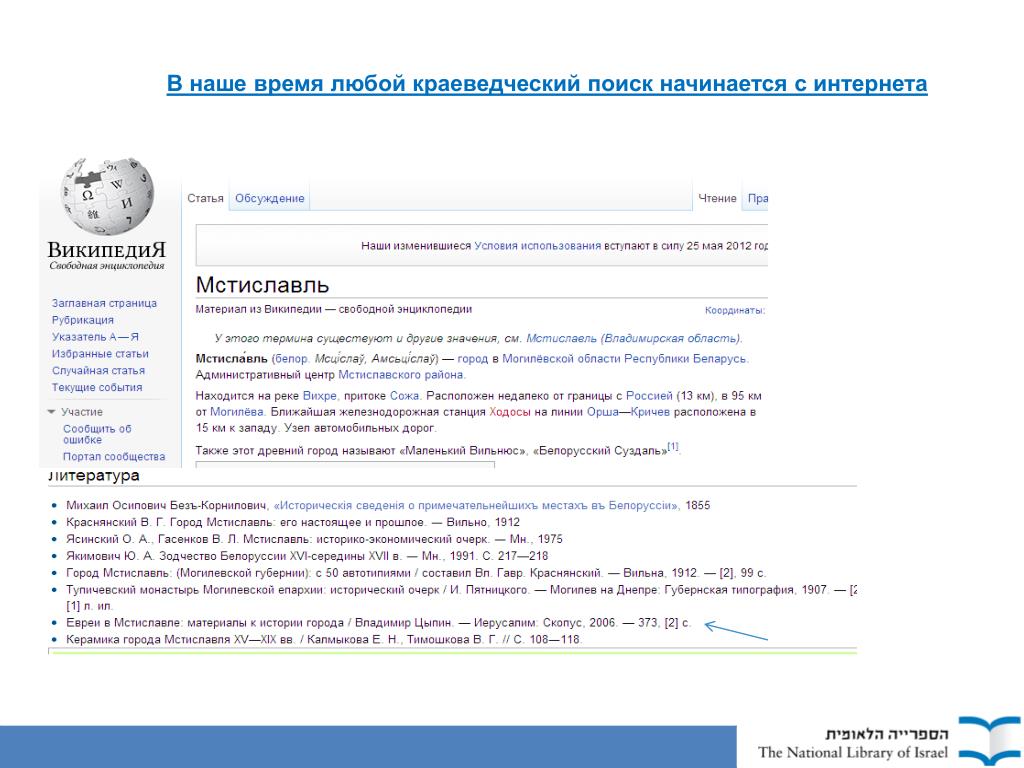The height and width of the screenshot is (768, 1024).
Task: Click Тупичевский монастырь literature entry
Action: [x=461, y=597]
